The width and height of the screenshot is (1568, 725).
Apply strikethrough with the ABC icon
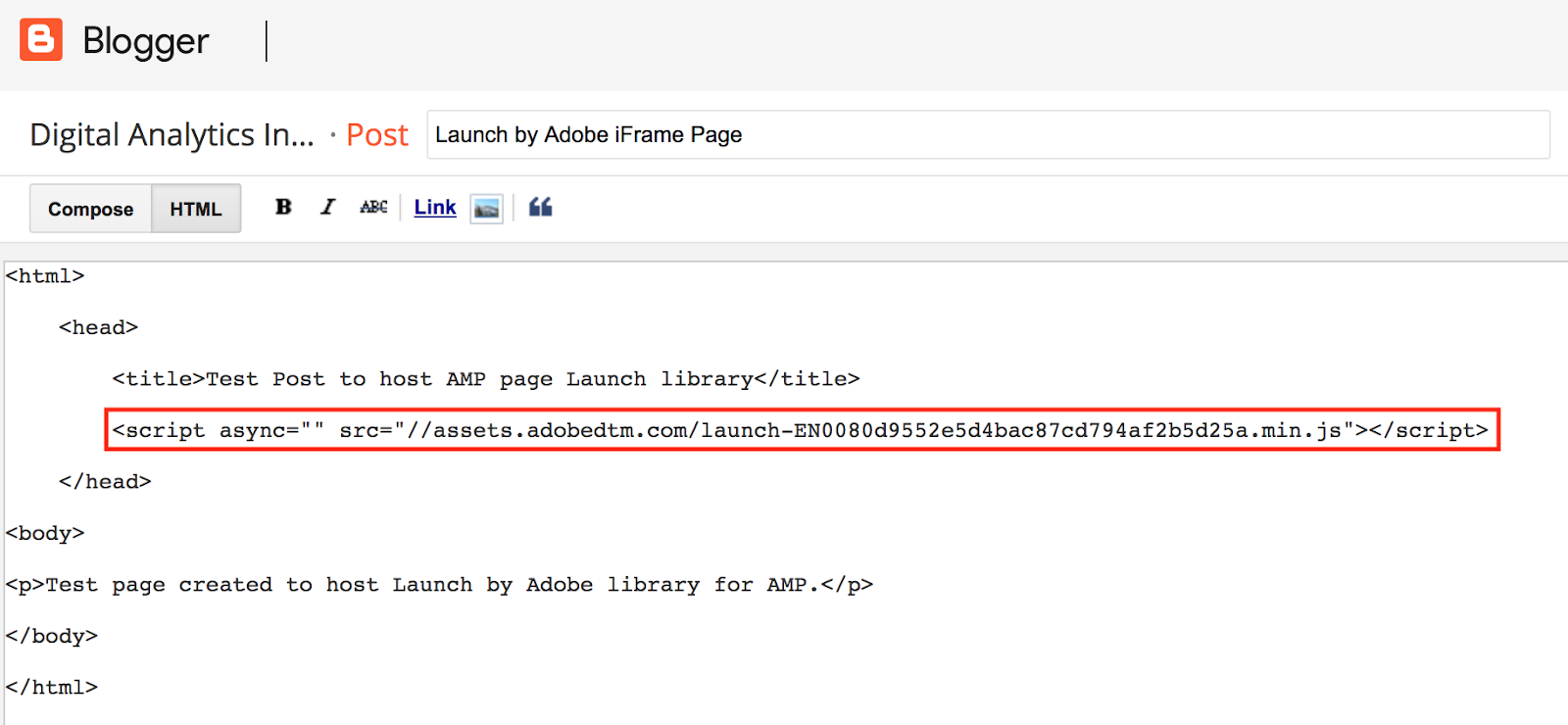coord(373,207)
